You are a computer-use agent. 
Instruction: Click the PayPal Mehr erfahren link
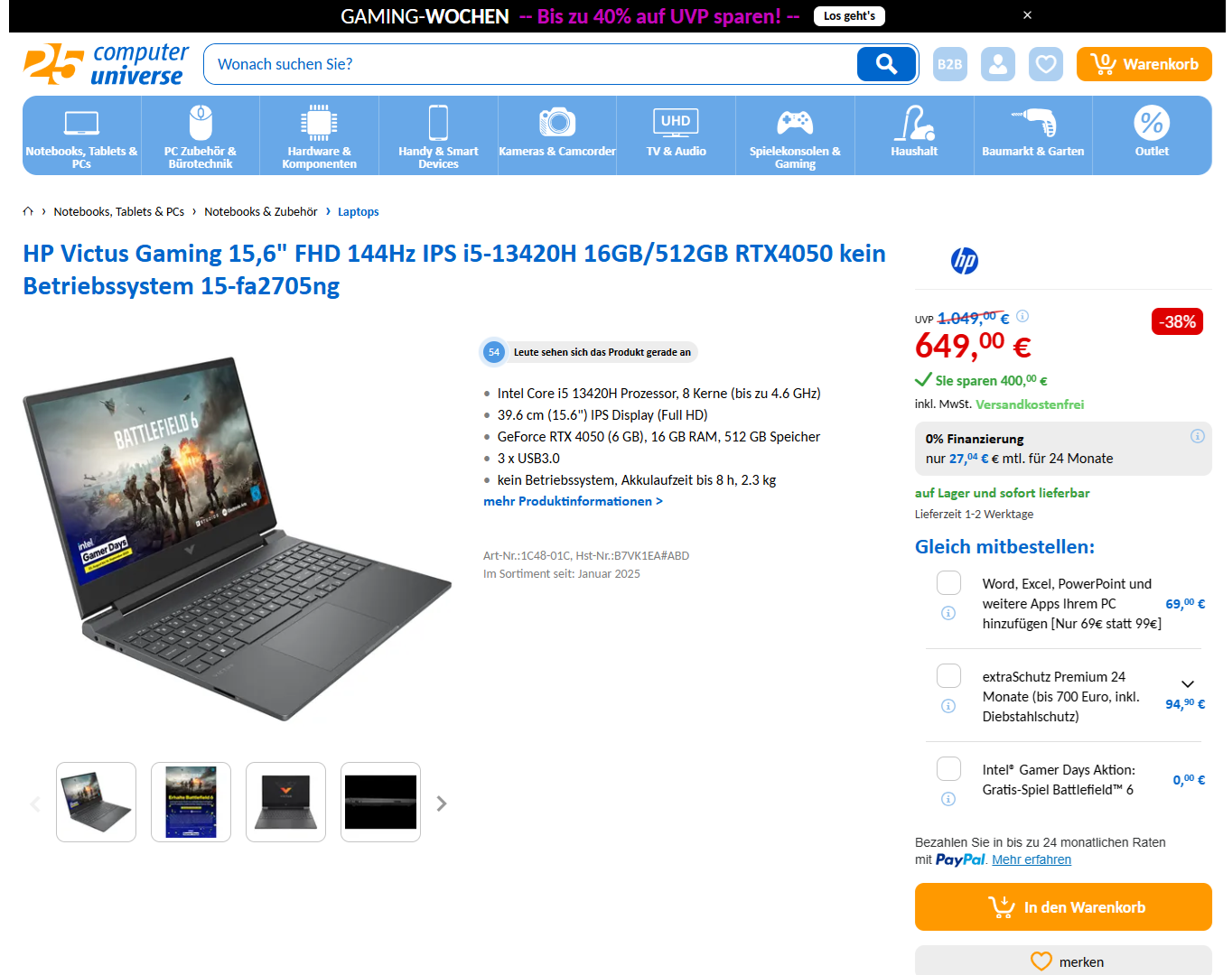1031,859
